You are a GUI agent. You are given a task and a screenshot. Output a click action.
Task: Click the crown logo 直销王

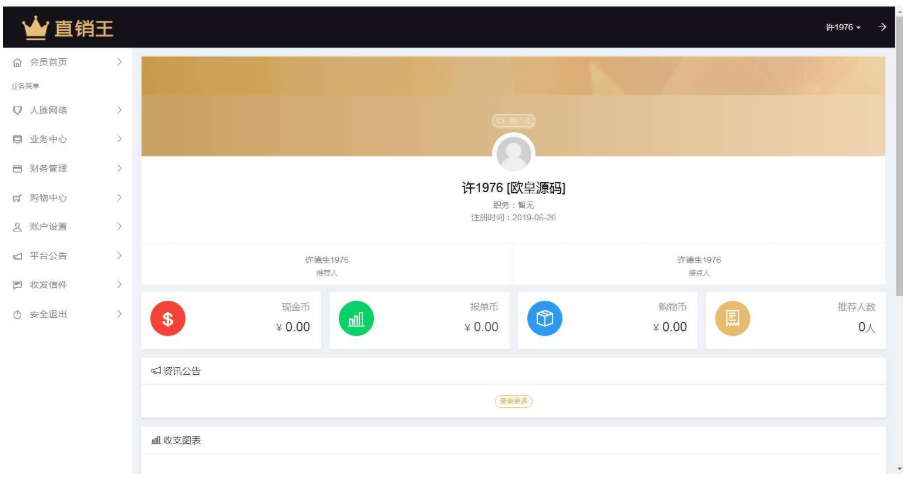[x=68, y=28]
